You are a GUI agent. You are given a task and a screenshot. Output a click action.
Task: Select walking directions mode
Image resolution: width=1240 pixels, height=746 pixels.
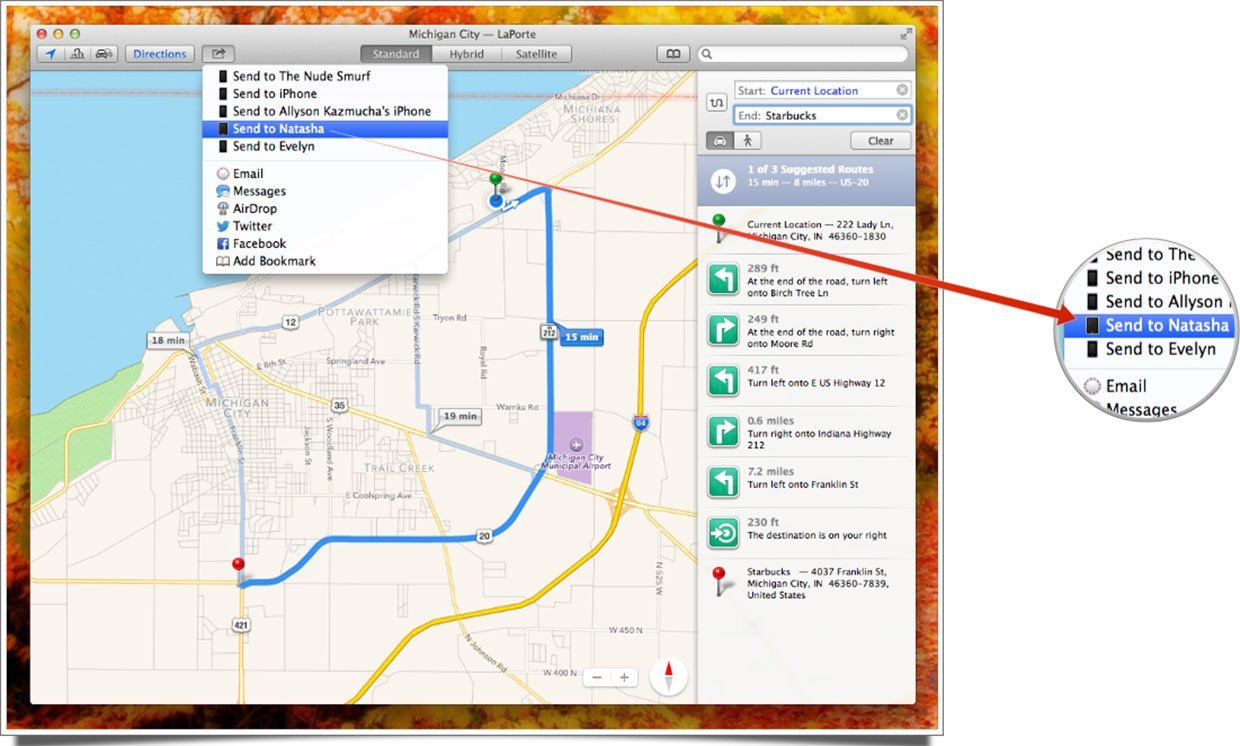click(x=748, y=141)
